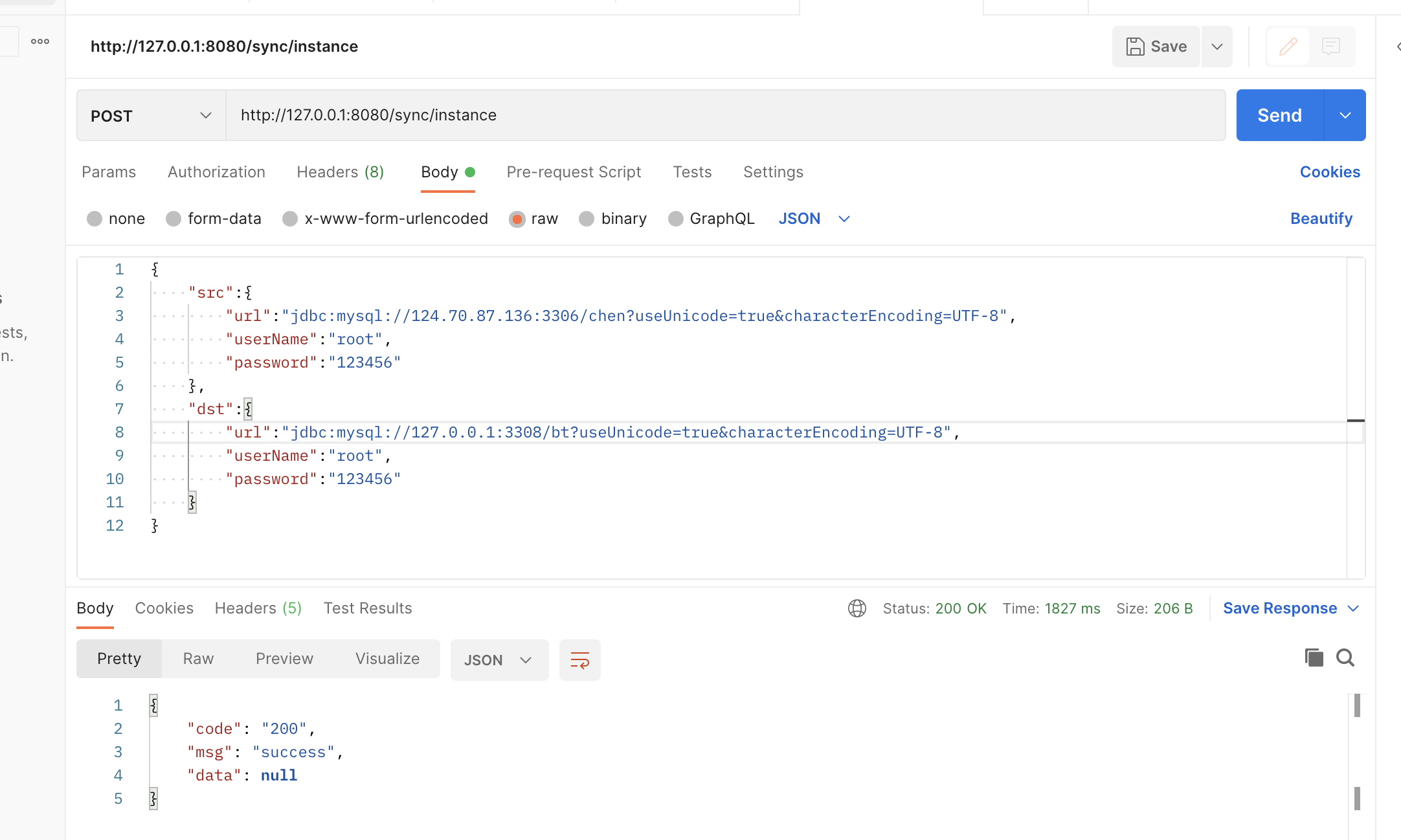Choose the GraphQL radio button
This screenshot has height=840, width=1401.
tap(675, 219)
